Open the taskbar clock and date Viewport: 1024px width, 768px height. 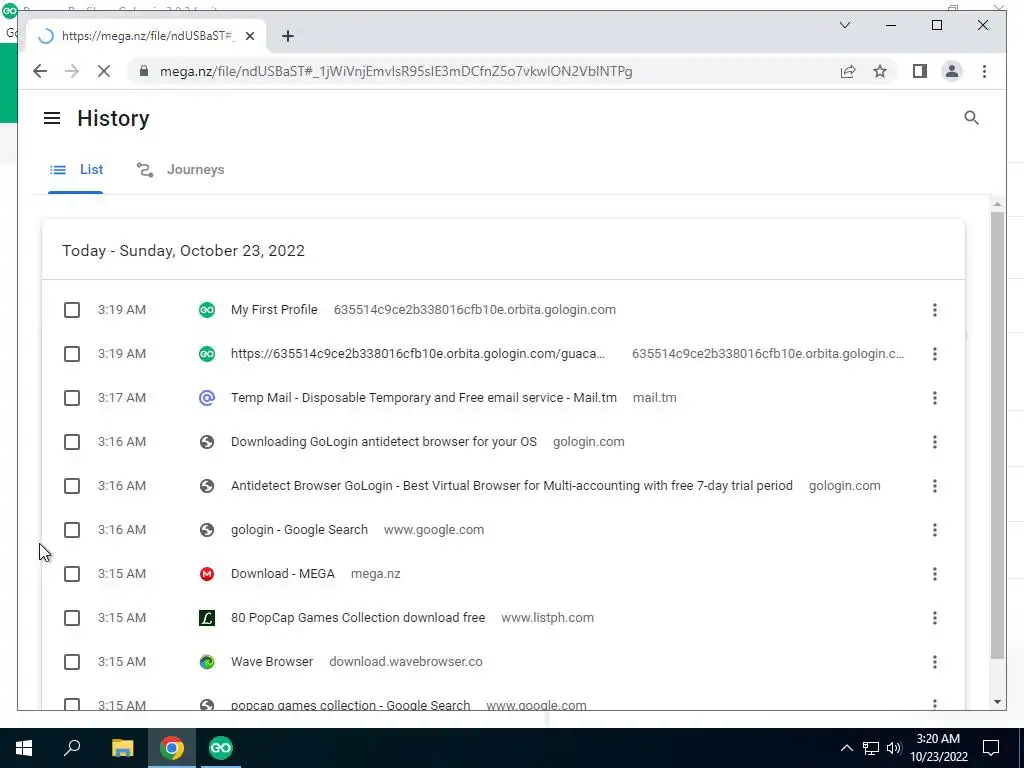938,748
